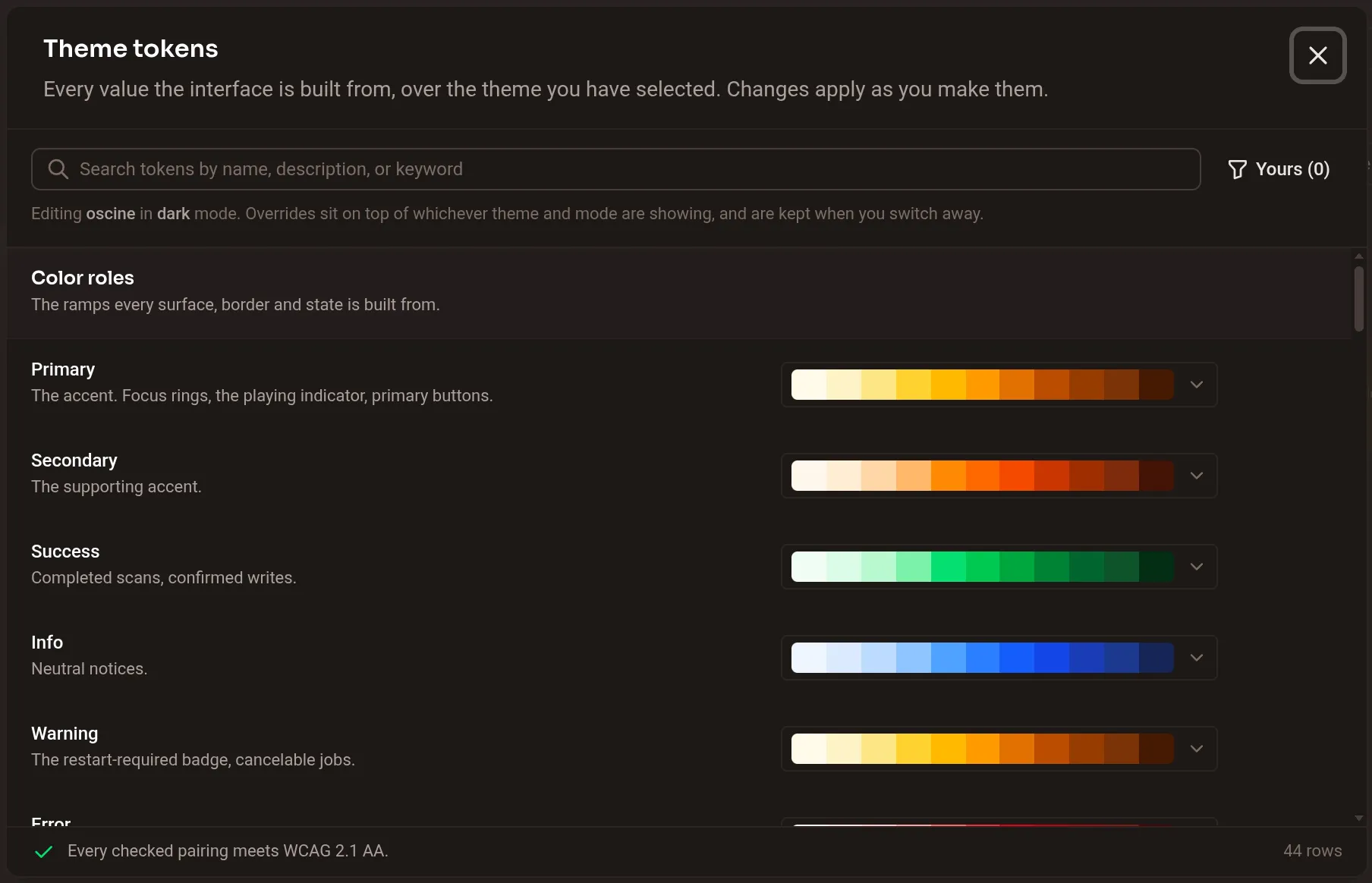
Task: Select the 'Color roles' section heading
Action: [83, 278]
